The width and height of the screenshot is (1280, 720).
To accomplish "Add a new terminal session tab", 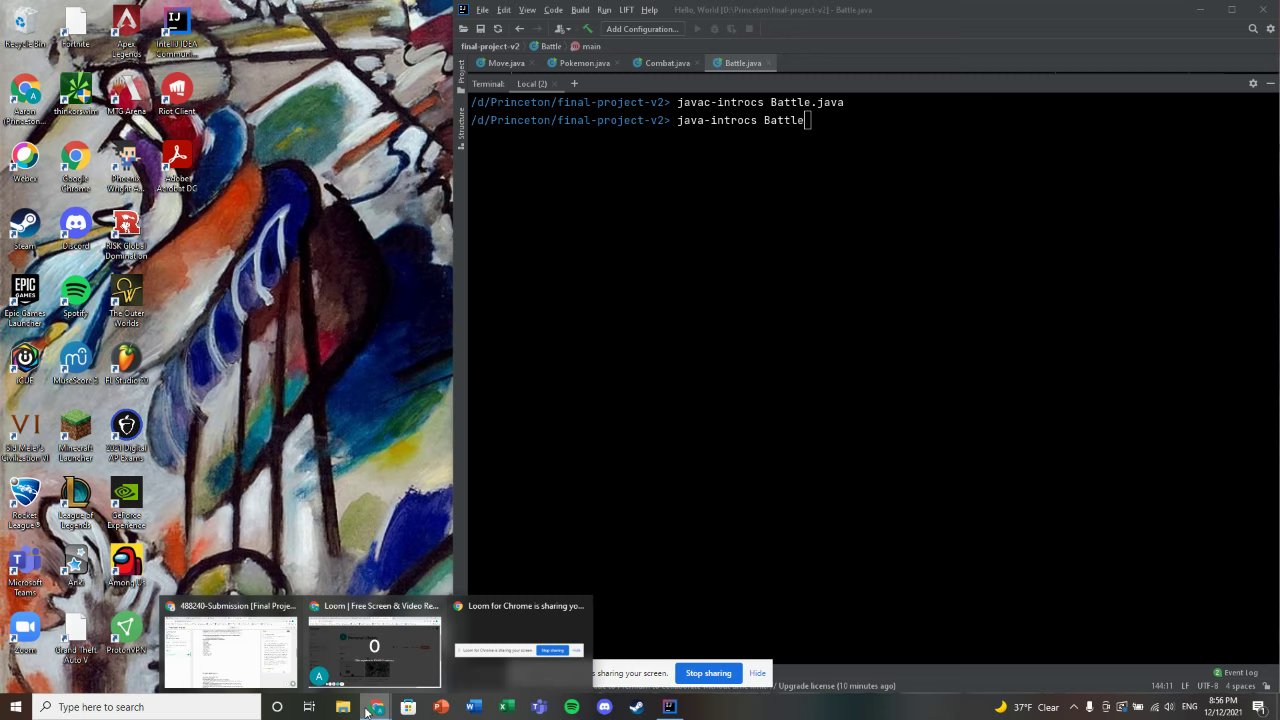I will pyautogui.click(x=574, y=84).
